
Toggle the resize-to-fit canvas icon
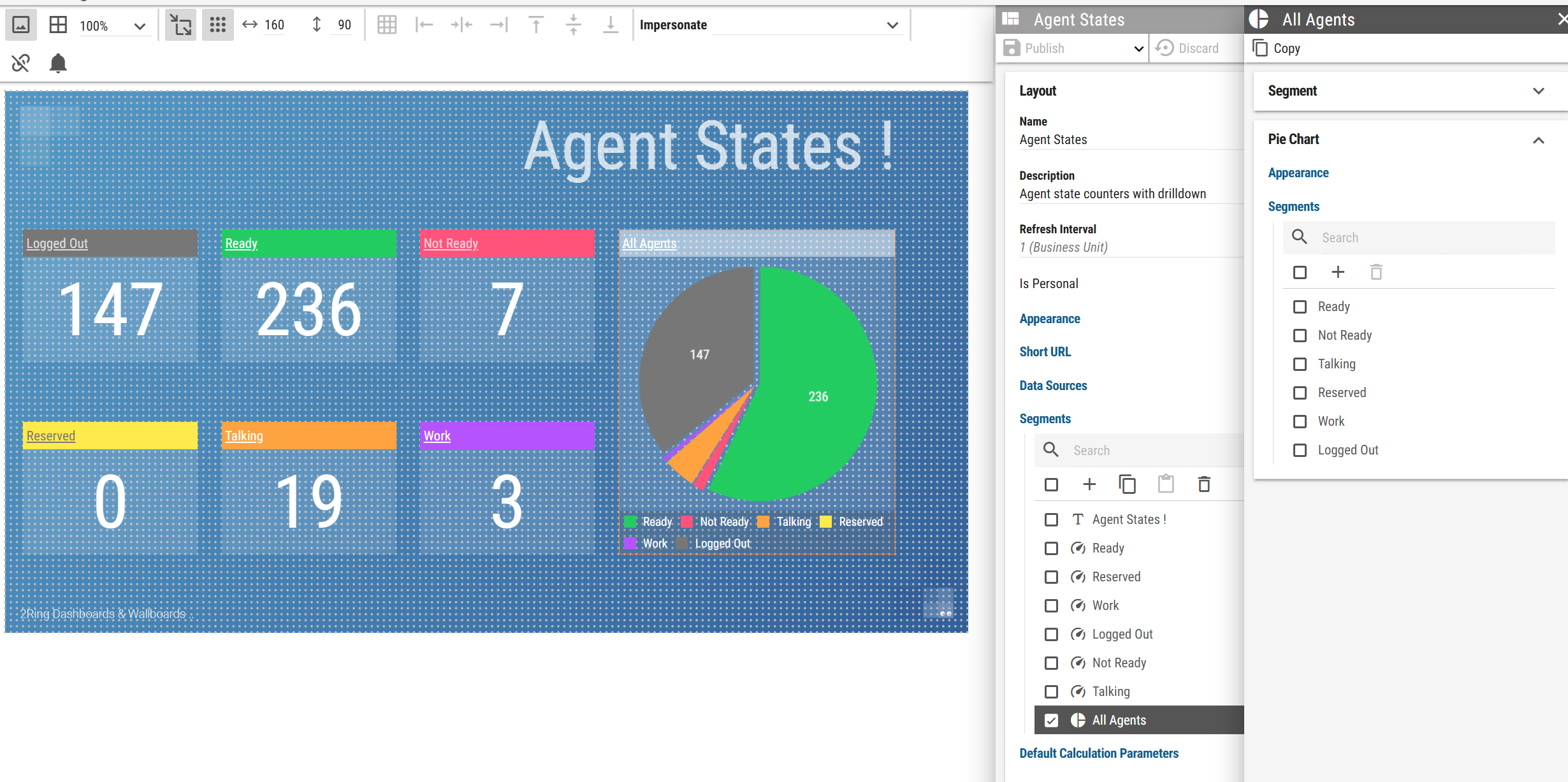click(x=180, y=25)
